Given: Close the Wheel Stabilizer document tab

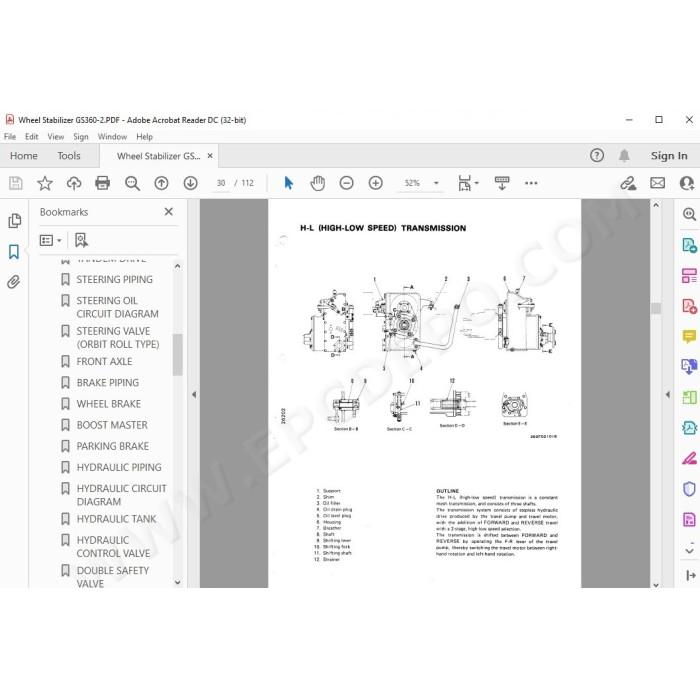Looking at the screenshot, I should click(x=210, y=156).
